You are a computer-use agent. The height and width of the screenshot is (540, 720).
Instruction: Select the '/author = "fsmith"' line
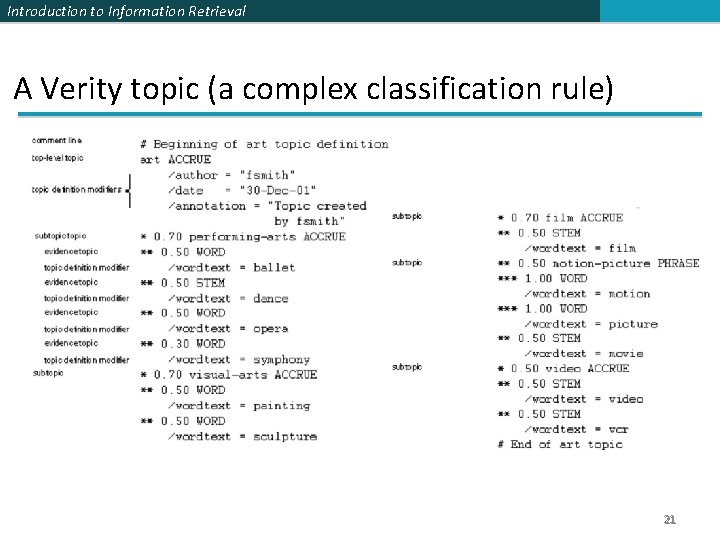231,175
